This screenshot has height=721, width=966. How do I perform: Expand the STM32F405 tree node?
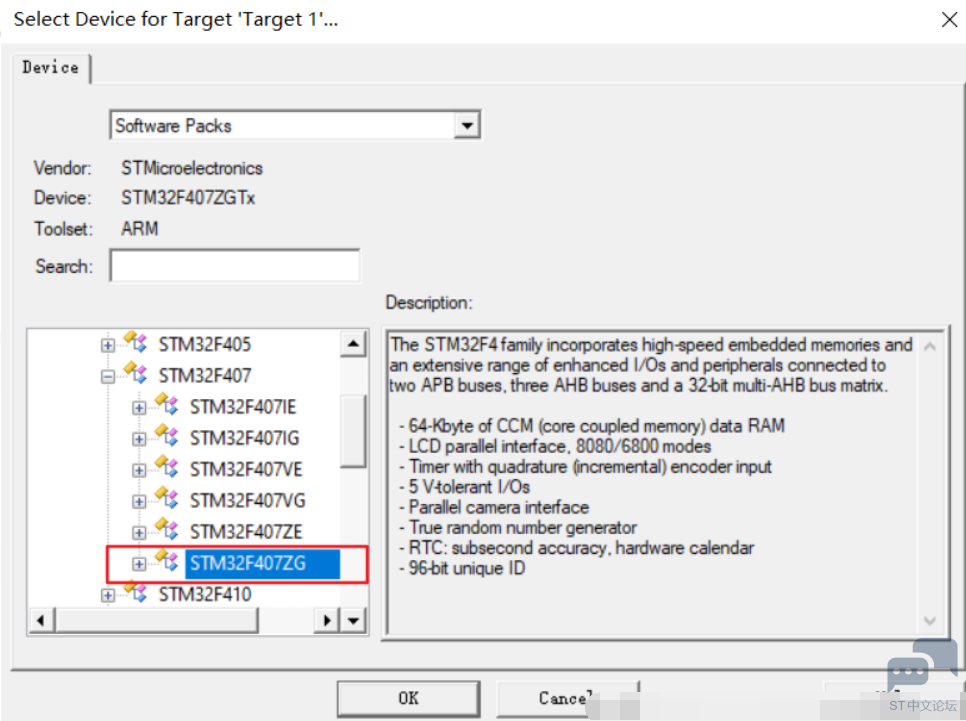point(108,345)
